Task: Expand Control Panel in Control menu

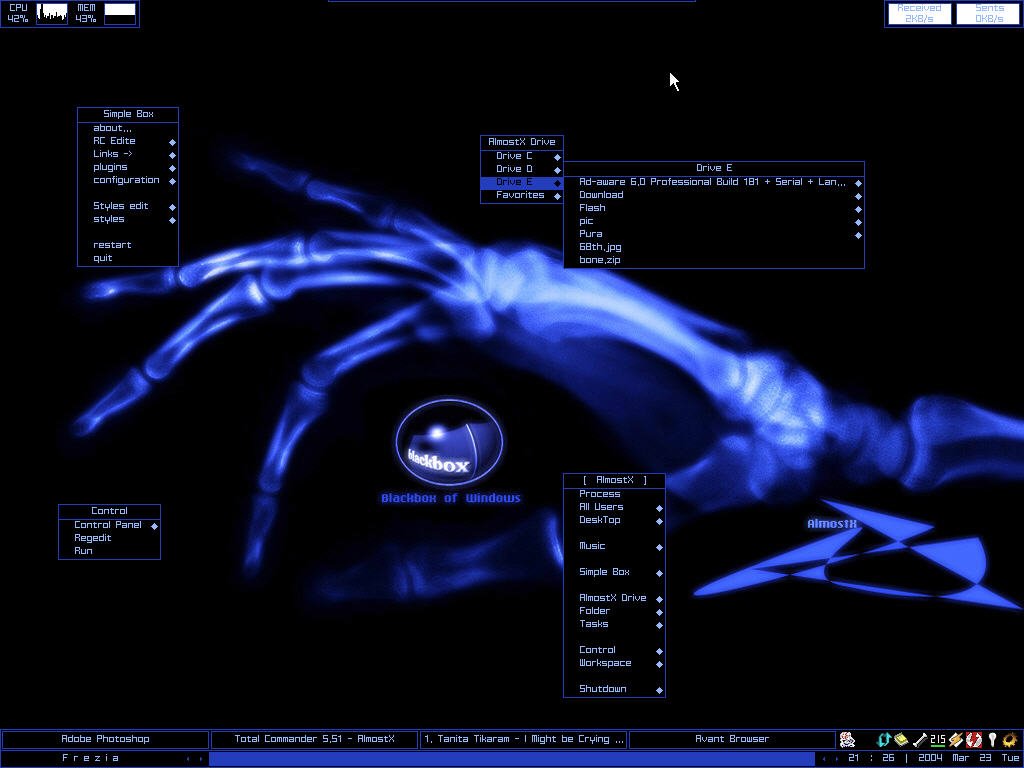Action: point(110,526)
